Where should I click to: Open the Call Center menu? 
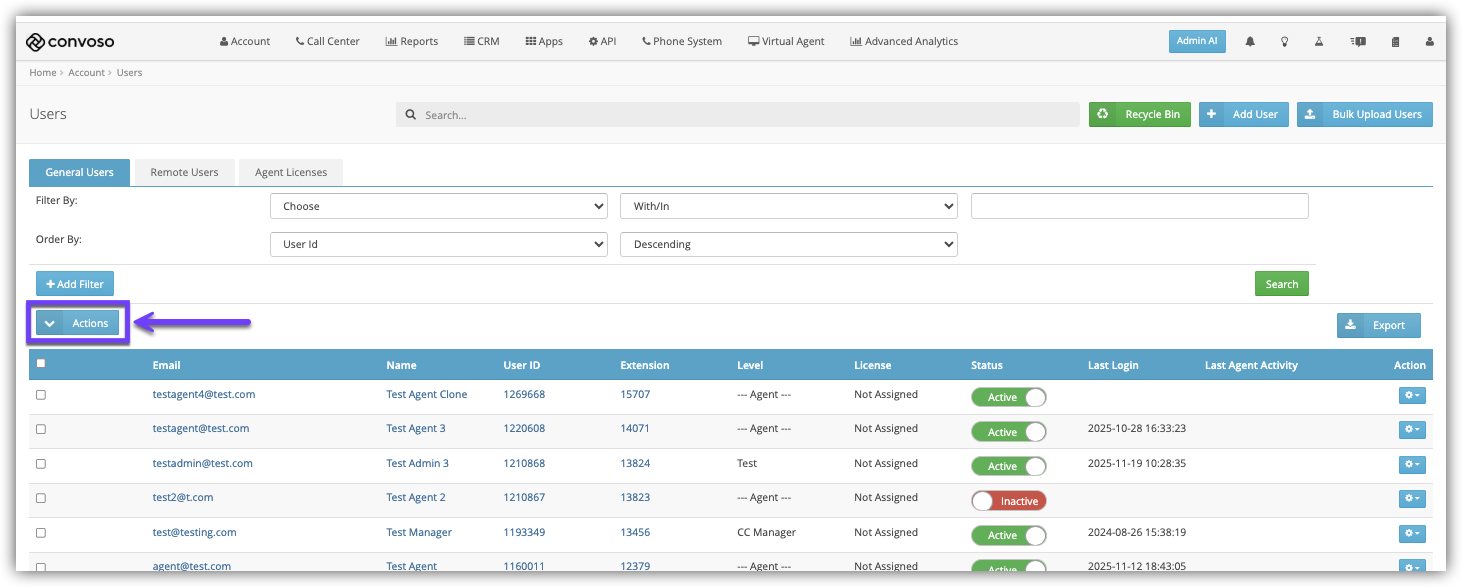[x=327, y=42]
